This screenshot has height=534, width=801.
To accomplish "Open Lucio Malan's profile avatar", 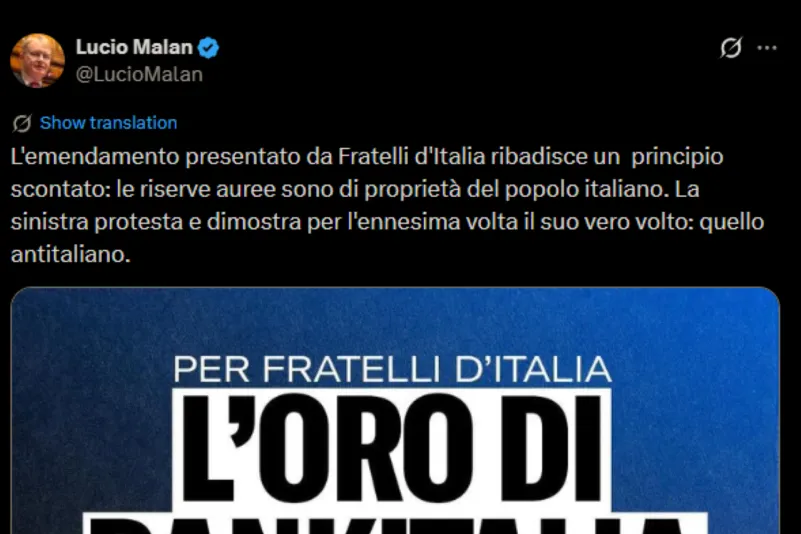I will click(37, 60).
